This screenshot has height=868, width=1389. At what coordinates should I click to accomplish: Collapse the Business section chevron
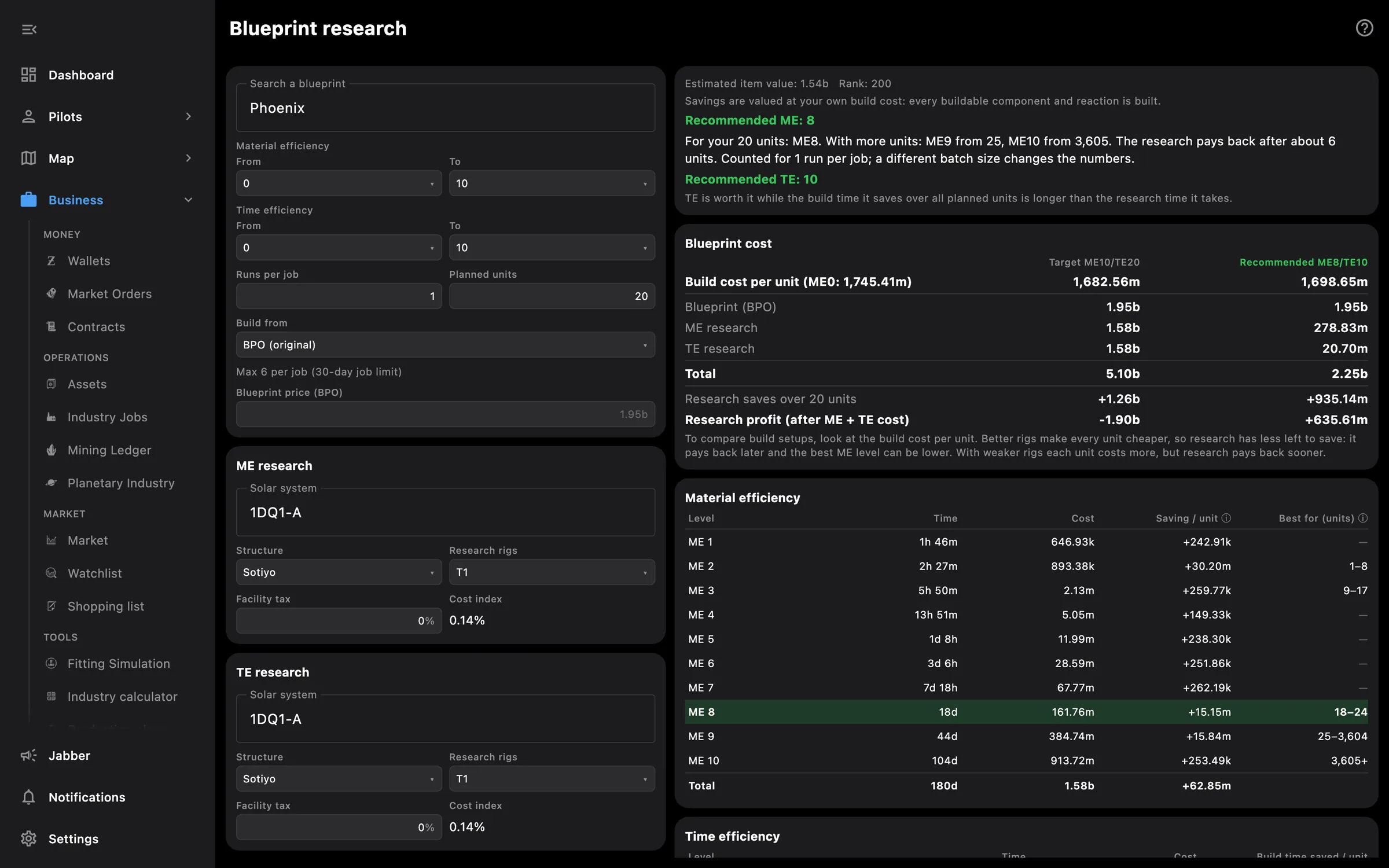click(188, 200)
